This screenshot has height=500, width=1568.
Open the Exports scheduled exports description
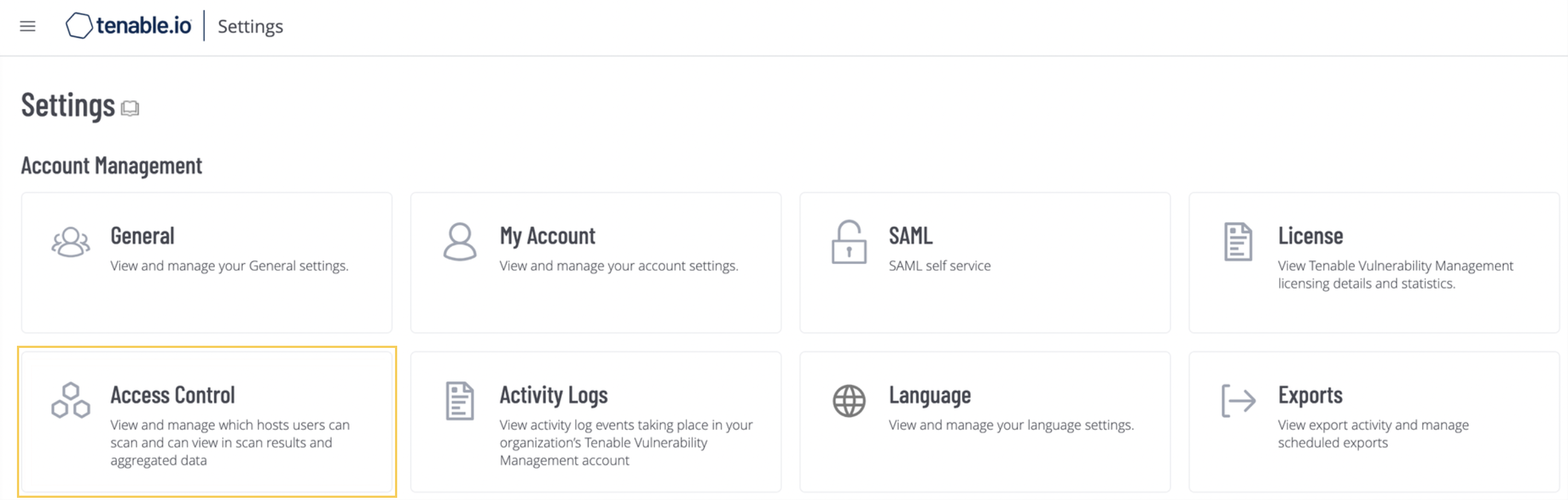click(1373, 434)
